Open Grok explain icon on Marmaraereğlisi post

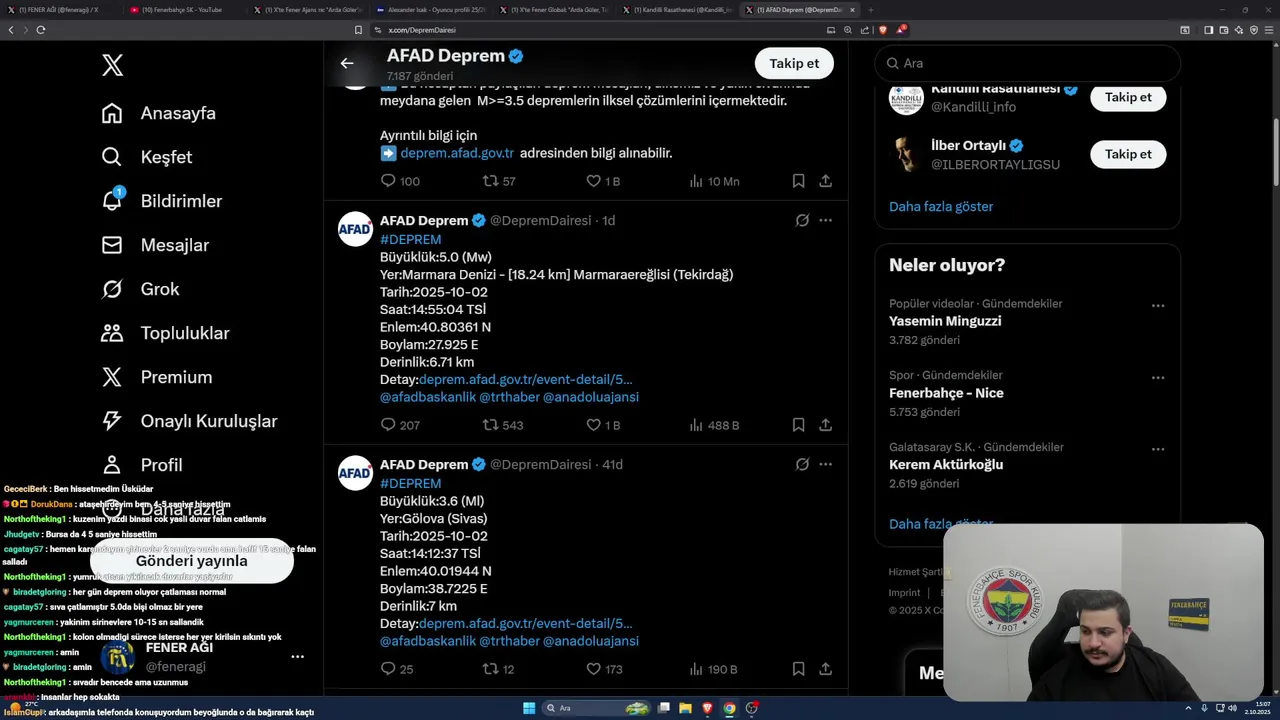802,220
